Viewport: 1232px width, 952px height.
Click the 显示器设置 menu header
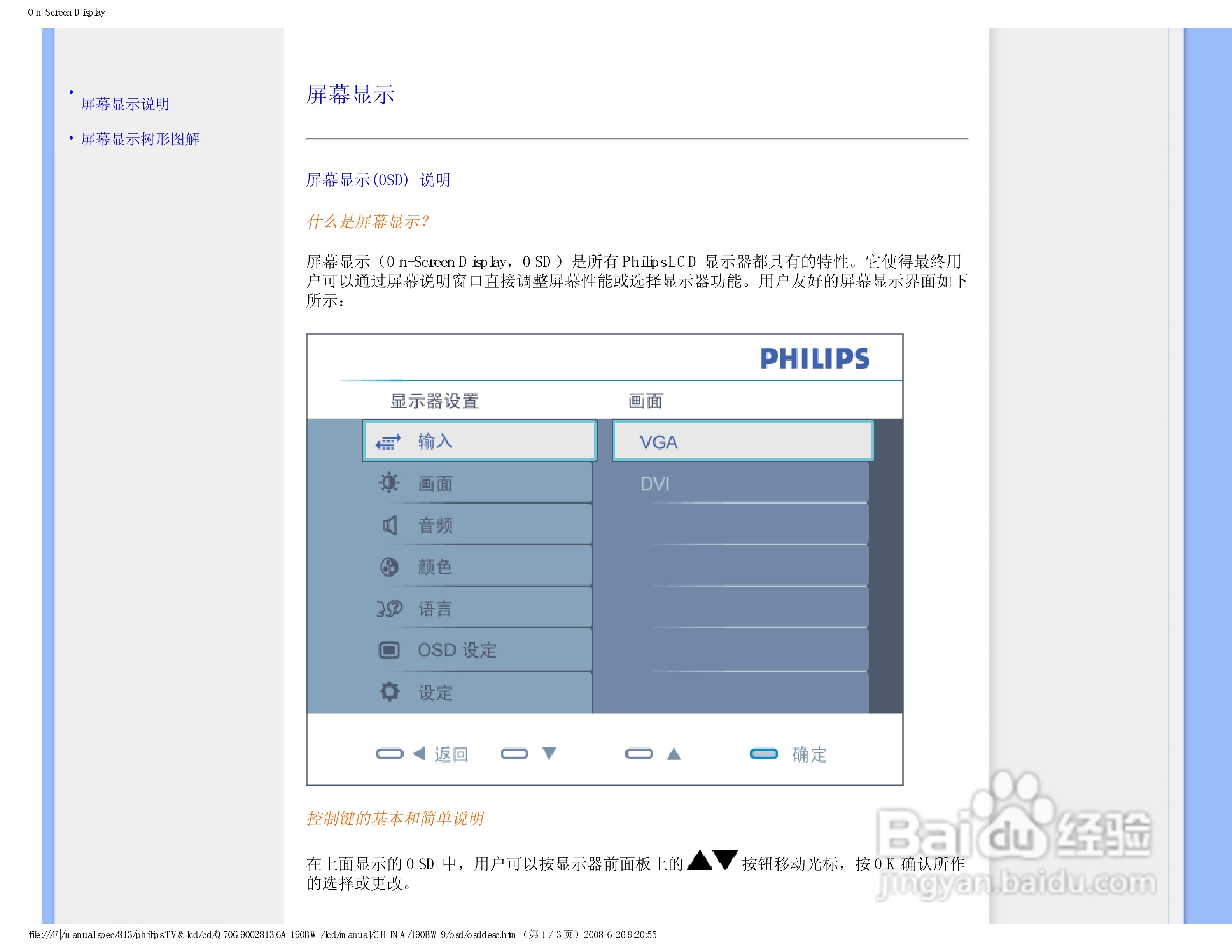[x=434, y=401]
